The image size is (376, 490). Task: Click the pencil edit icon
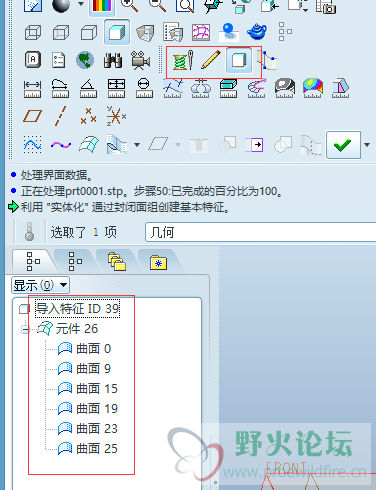point(211,60)
